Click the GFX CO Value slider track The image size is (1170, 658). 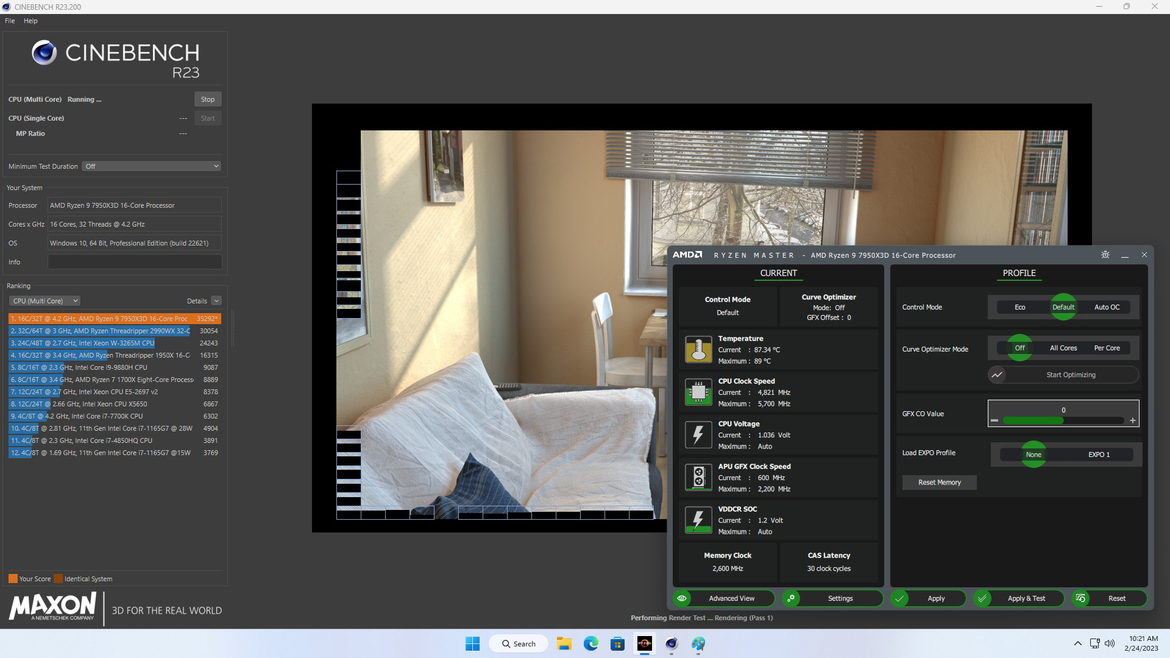[1063, 421]
